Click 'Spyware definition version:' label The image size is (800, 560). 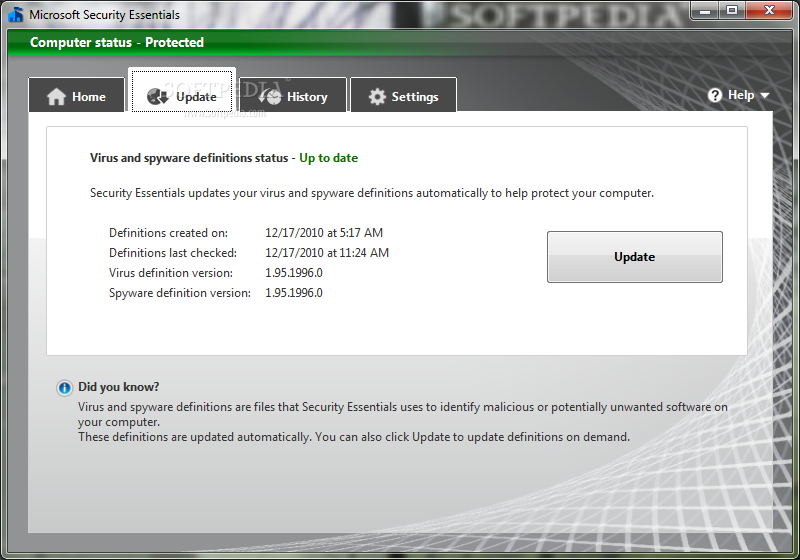[180, 293]
